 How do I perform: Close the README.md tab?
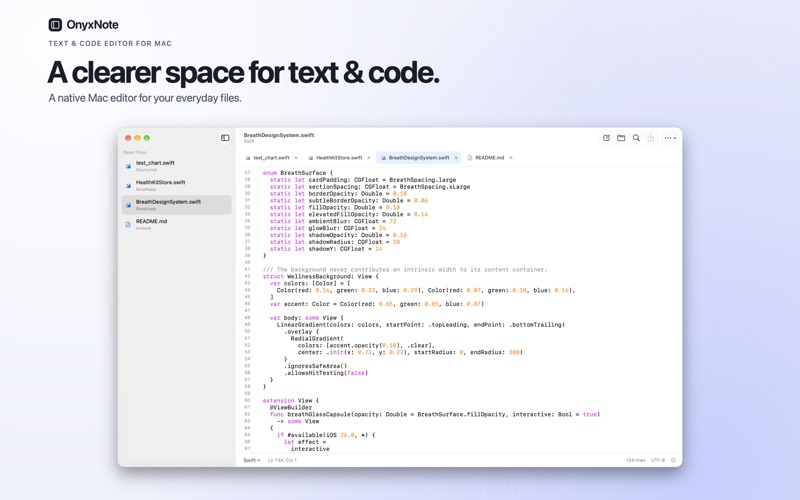pyautogui.click(x=511, y=158)
